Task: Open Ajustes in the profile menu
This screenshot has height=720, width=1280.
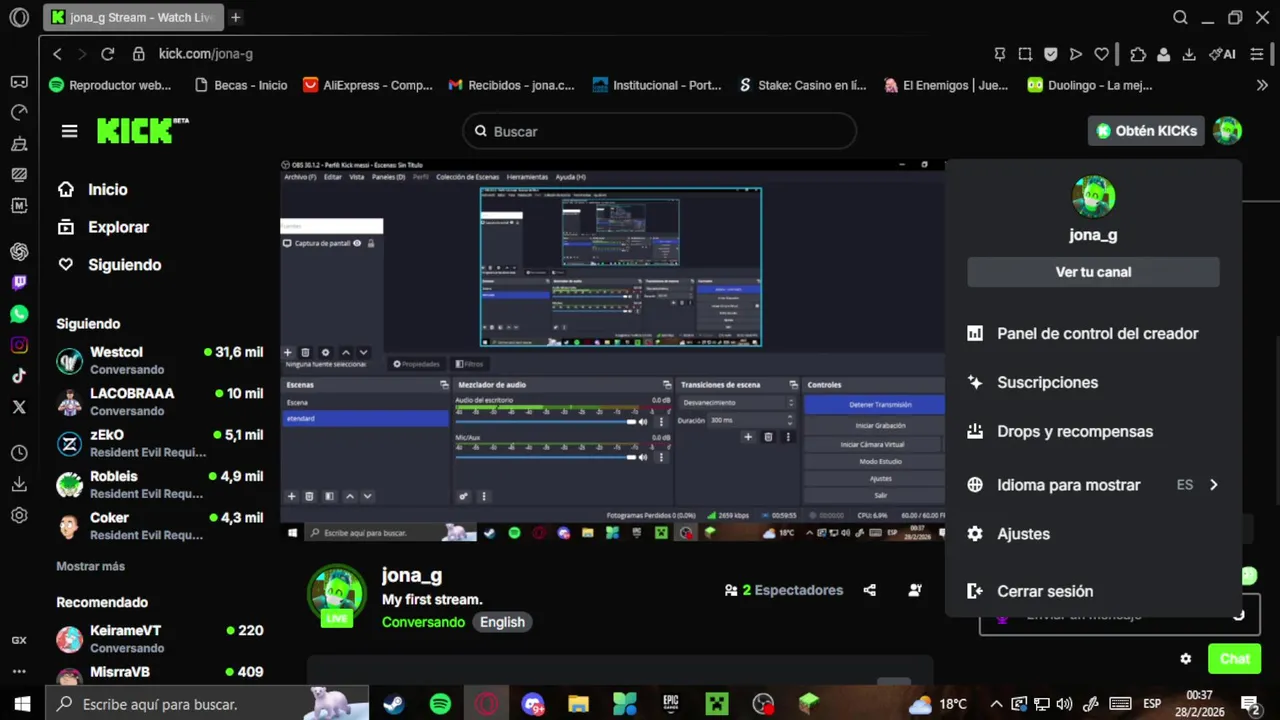Action: (x=1093, y=534)
